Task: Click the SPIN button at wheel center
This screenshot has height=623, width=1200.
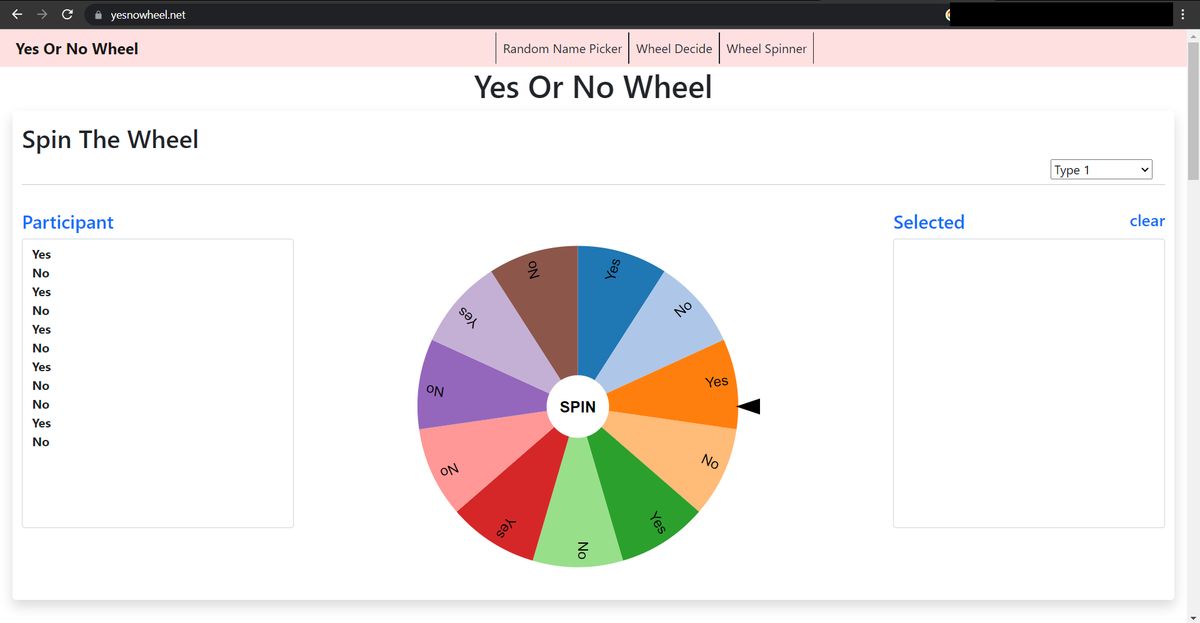Action: tap(577, 406)
